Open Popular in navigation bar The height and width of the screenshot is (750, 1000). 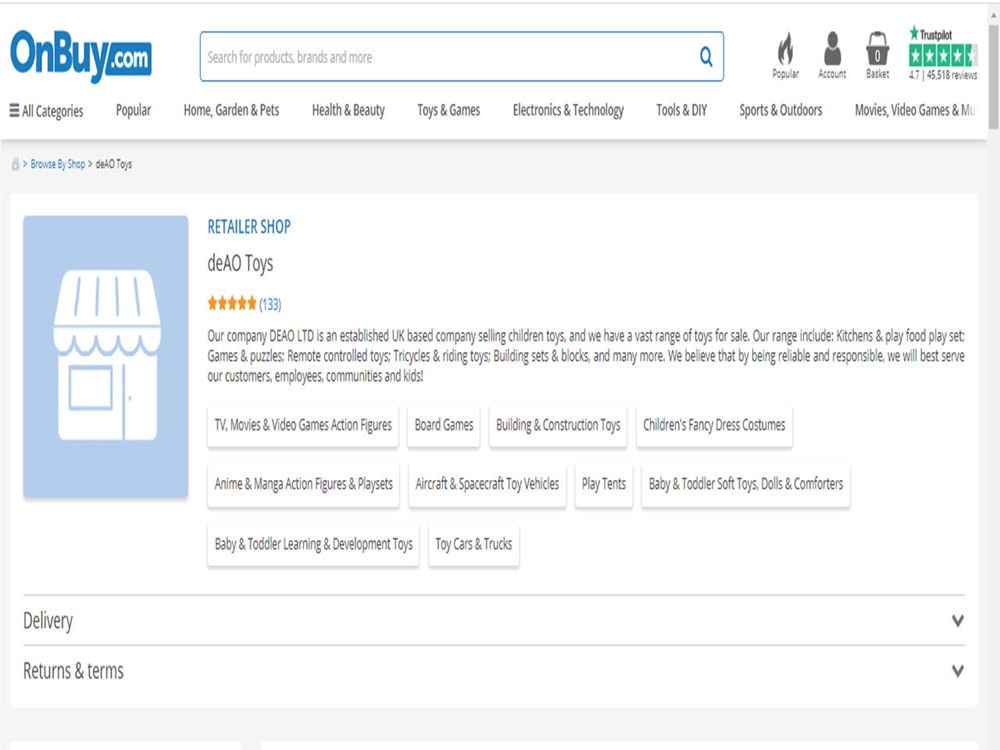click(x=133, y=110)
